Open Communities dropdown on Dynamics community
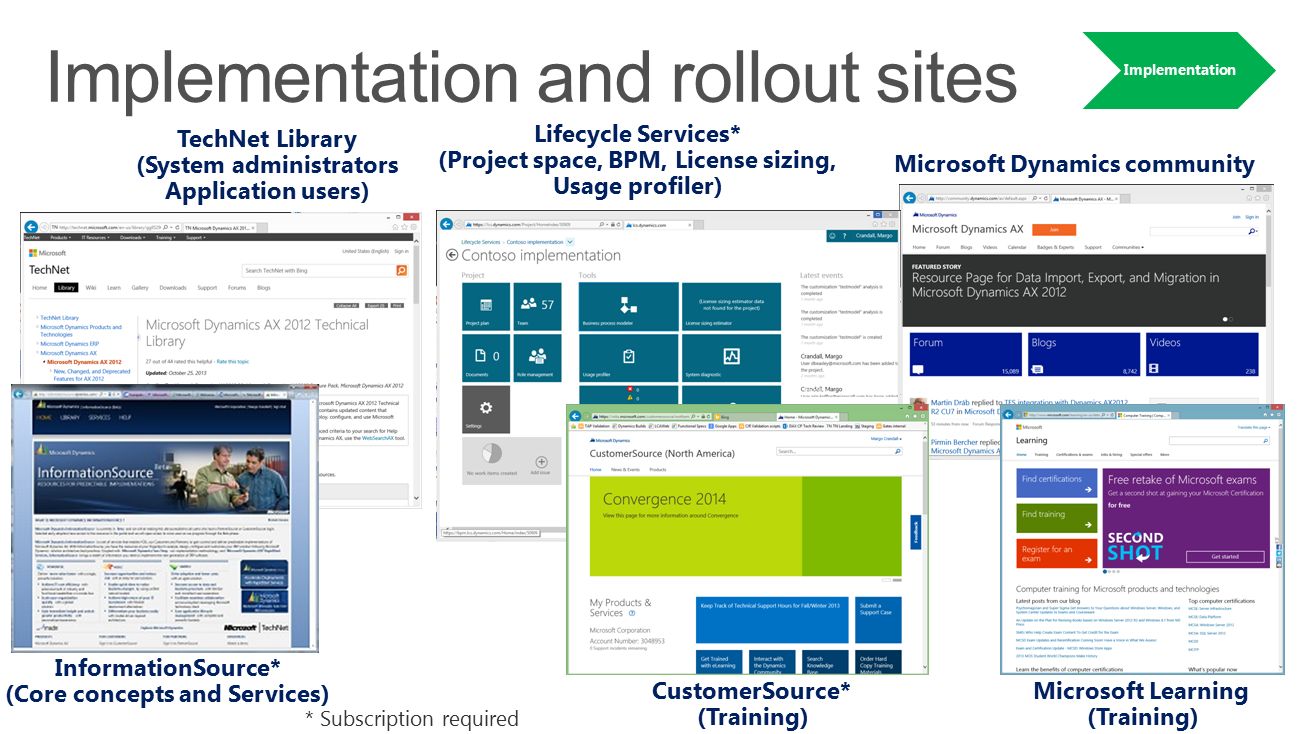Viewport: 1305px width, 734px height. tap(1128, 247)
